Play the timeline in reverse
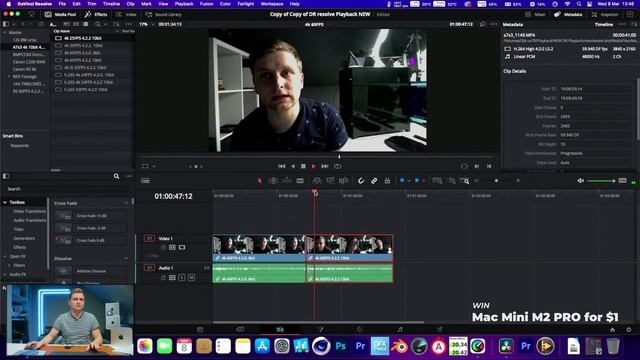Image resolution: width=640 pixels, height=360 pixels. coord(293,166)
